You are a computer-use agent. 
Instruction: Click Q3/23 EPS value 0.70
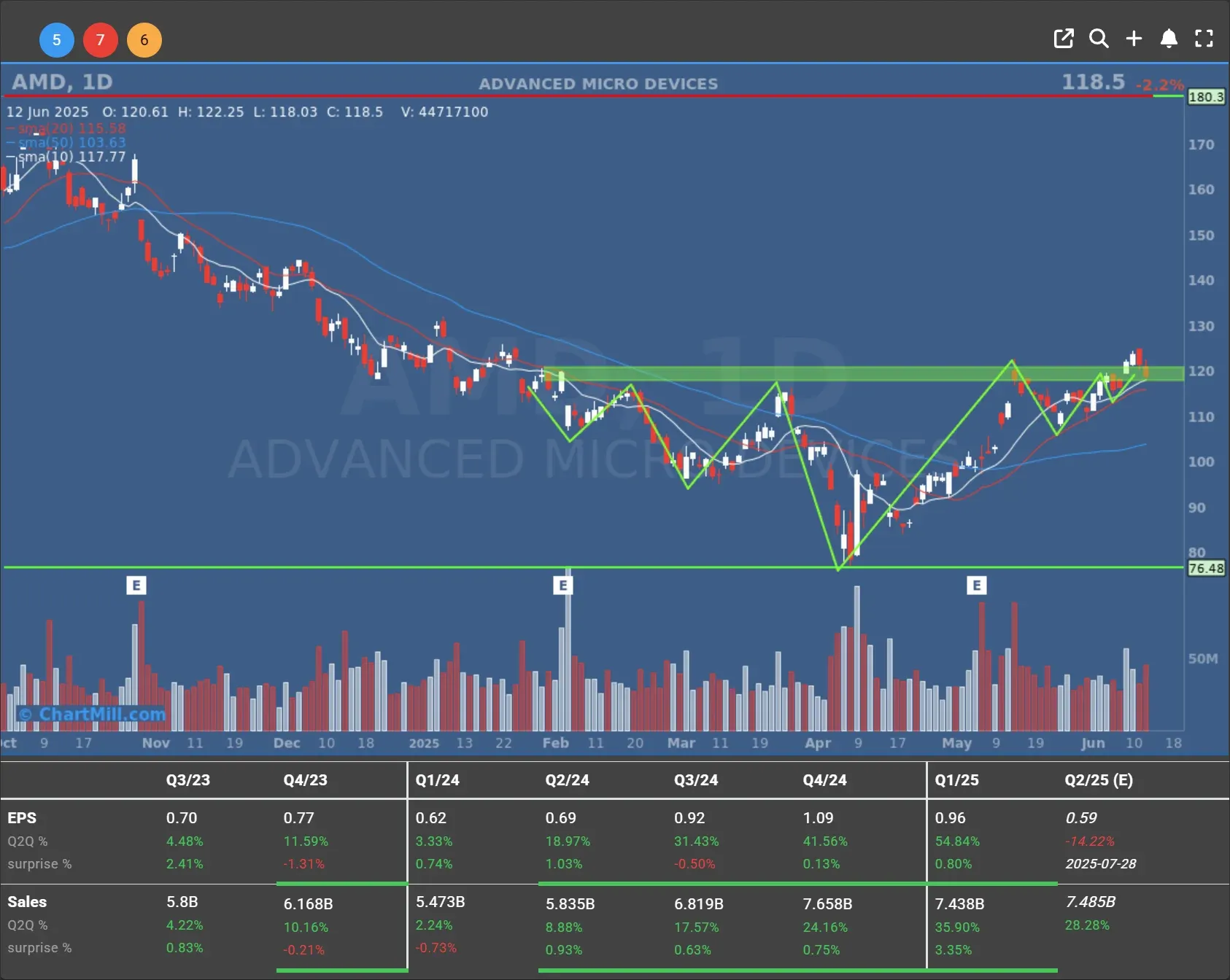tap(181, 818)
